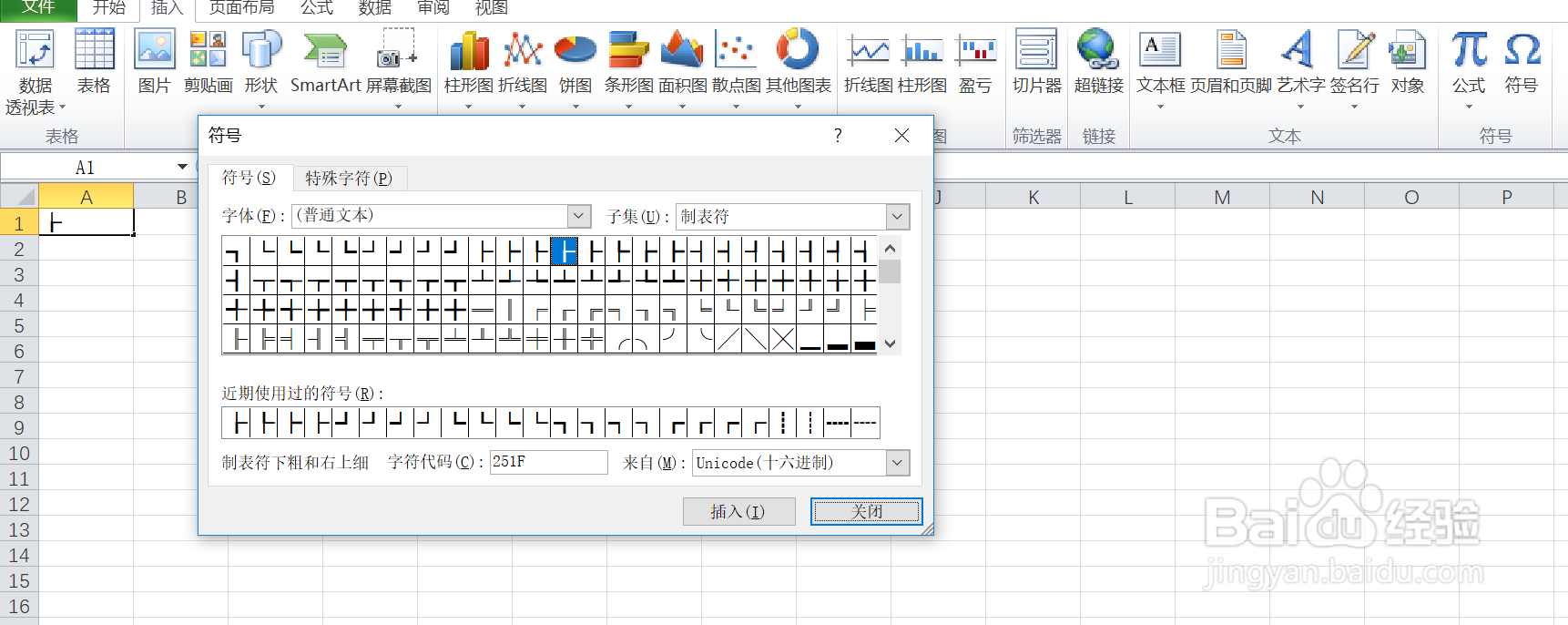Expand the 字体 font dropdown
The image size is (1568, 625).
tap(579, 216)
